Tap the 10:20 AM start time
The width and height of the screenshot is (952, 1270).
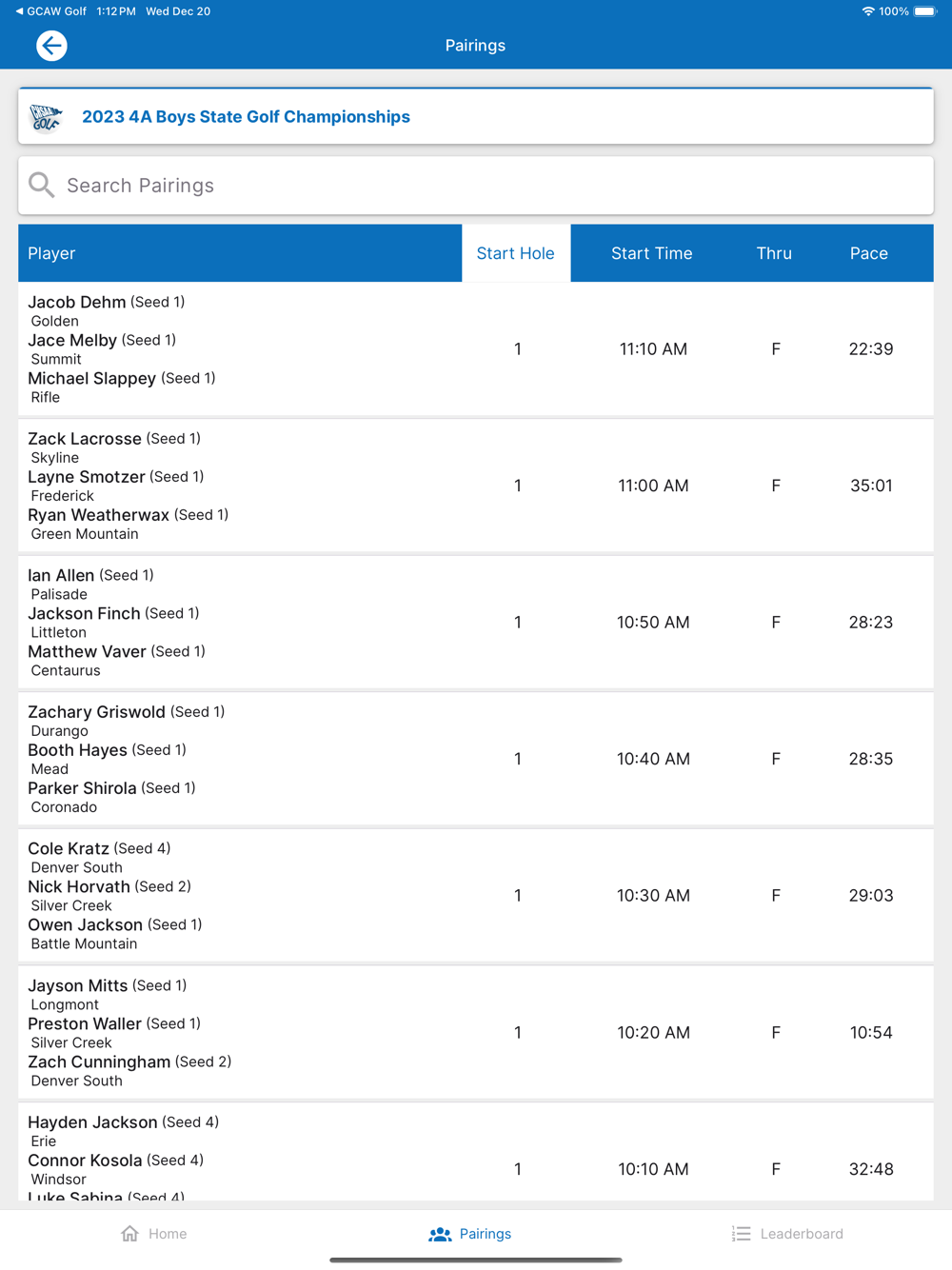tap(653, 1033)
